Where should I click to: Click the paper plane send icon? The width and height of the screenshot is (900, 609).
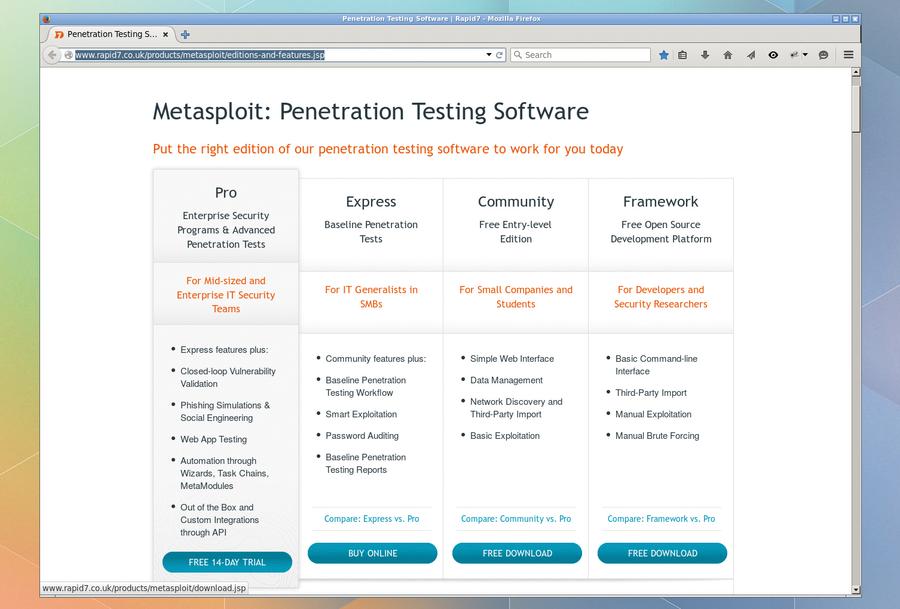(x=751, y=55)
